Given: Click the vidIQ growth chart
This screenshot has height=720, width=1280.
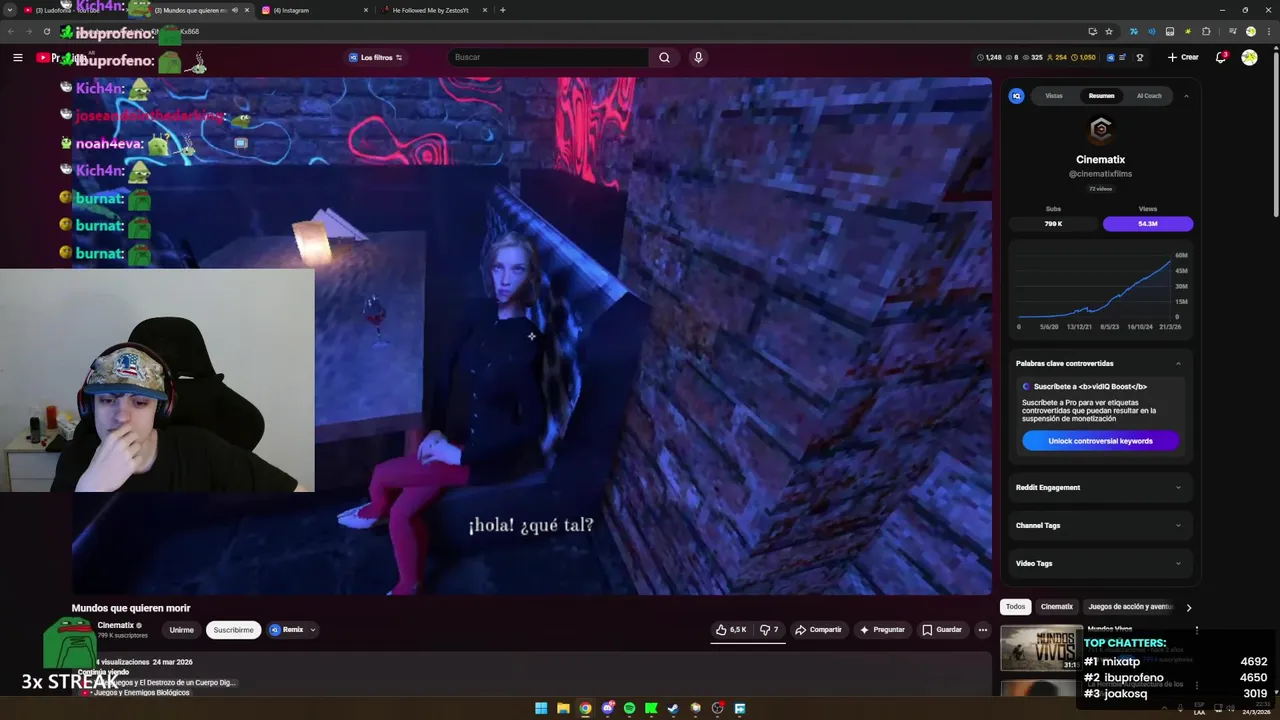Looking at the screenshot, I should (1100, 291).
